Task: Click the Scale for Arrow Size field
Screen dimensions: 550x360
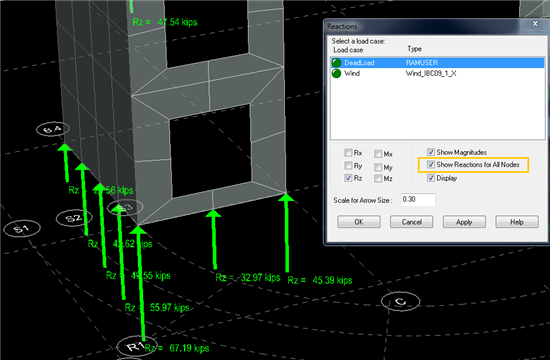Action: point(418,200)
